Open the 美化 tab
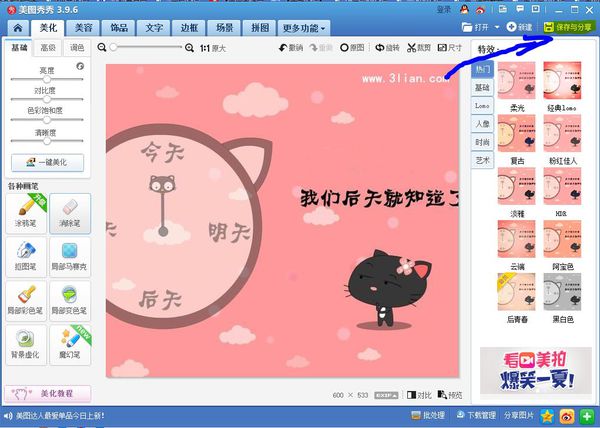600x428 pixels. pos(49,28)
